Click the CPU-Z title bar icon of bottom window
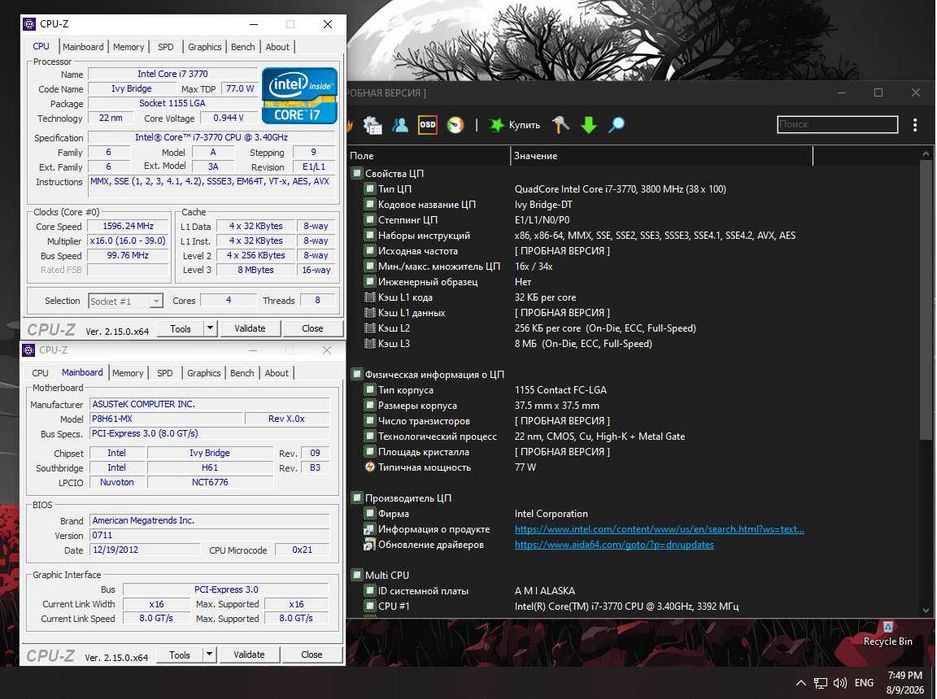 (x=28, y=350)
